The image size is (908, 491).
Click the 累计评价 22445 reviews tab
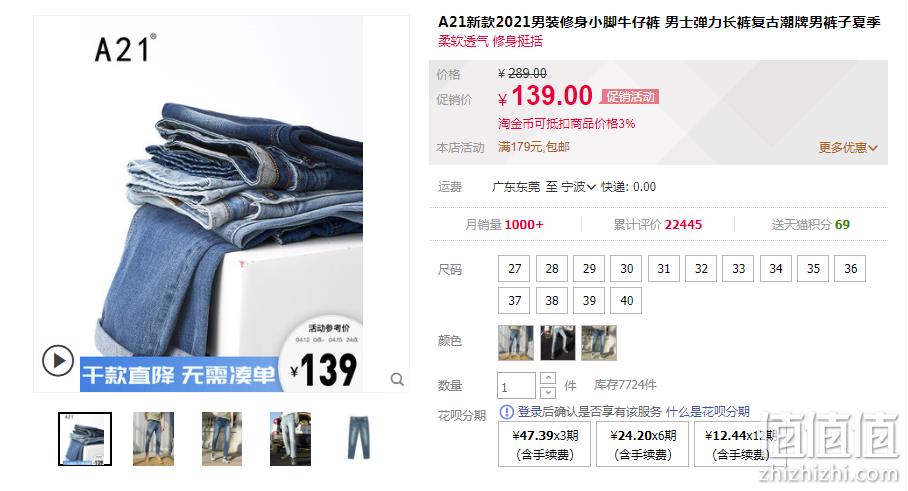tap(658, 225)
